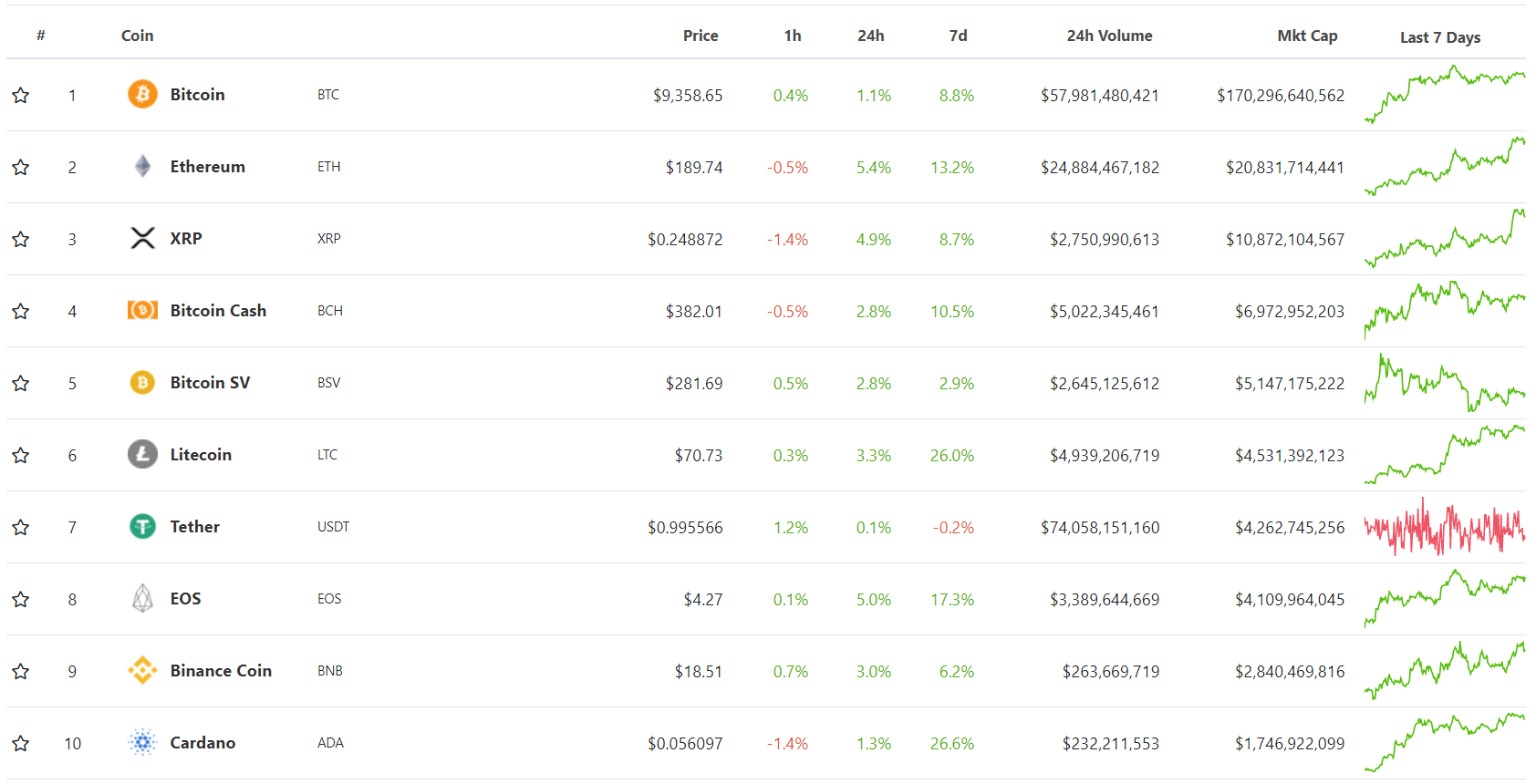The width and height of the screenshot is (1536, 784).
Task: Click the Litecoin grey logo icon
Action: (x=142, y=454)
